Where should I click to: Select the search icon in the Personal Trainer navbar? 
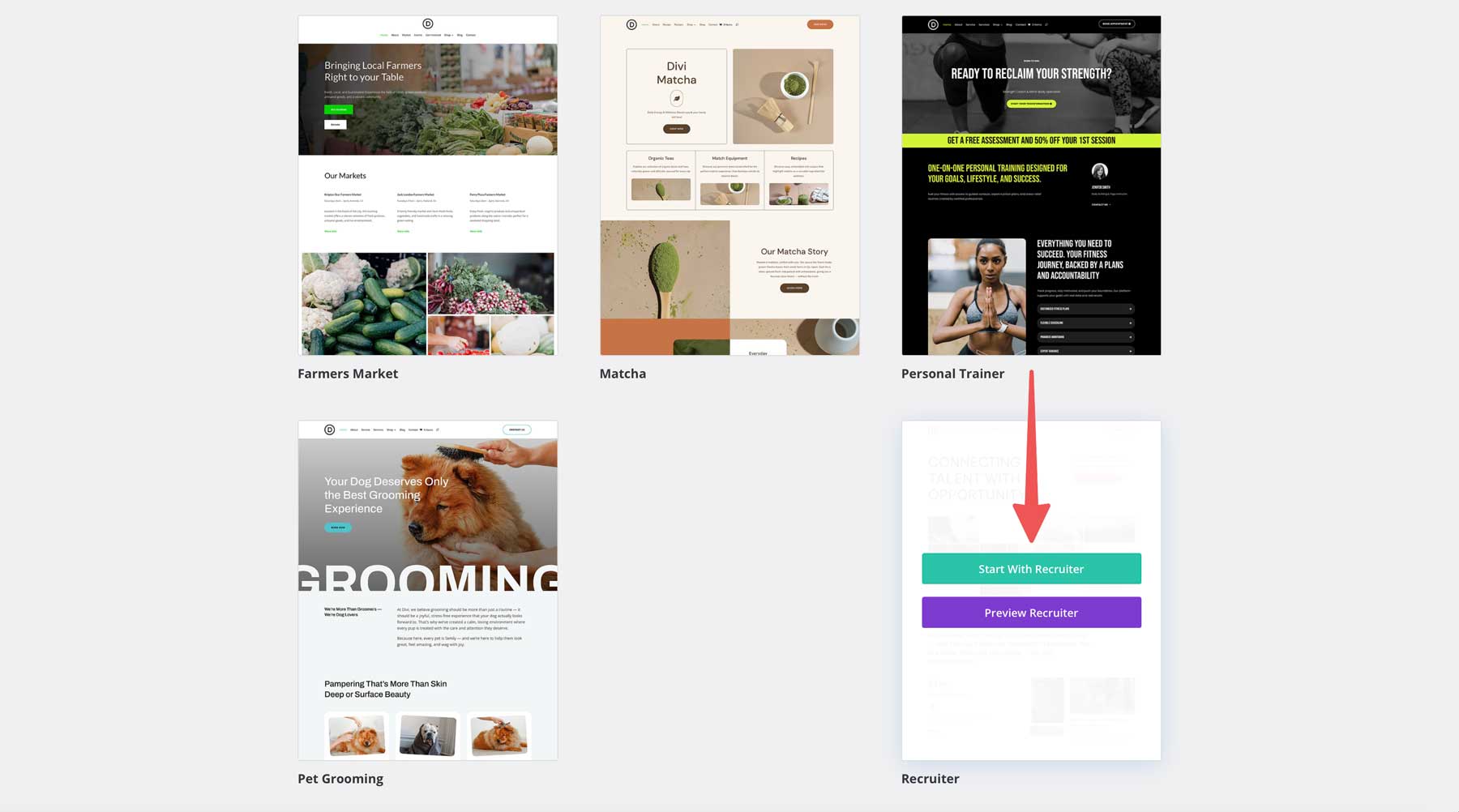point(1046,24)
